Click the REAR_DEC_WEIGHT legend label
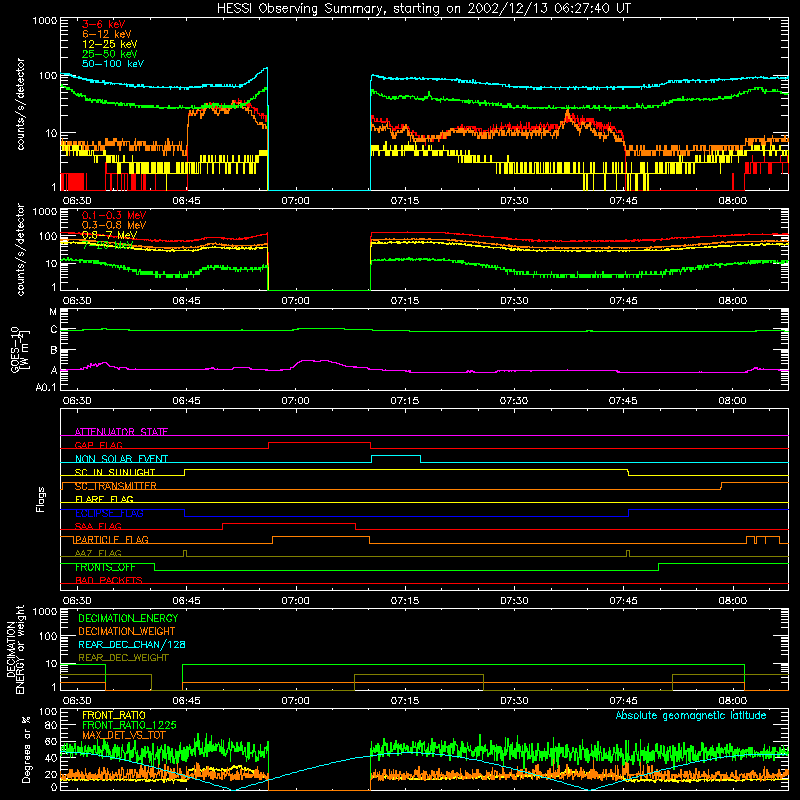This screenshot has width=800, height=800. (123, 658)
